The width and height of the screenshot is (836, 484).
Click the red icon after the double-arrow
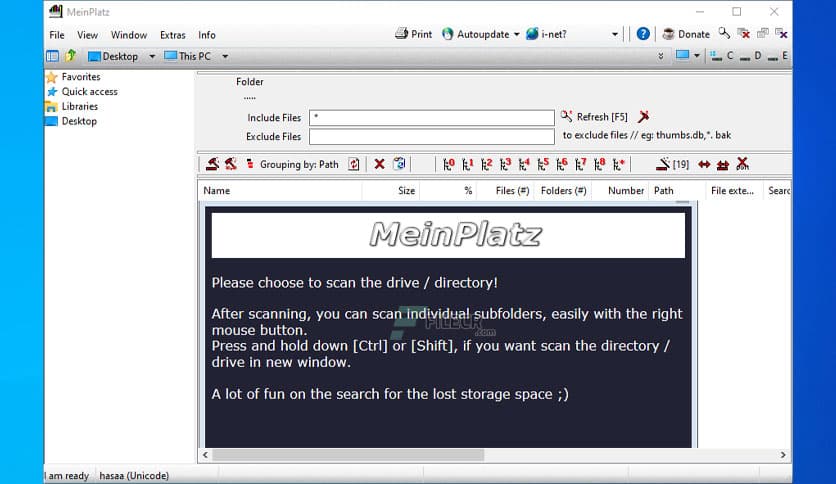coord(722,165)
